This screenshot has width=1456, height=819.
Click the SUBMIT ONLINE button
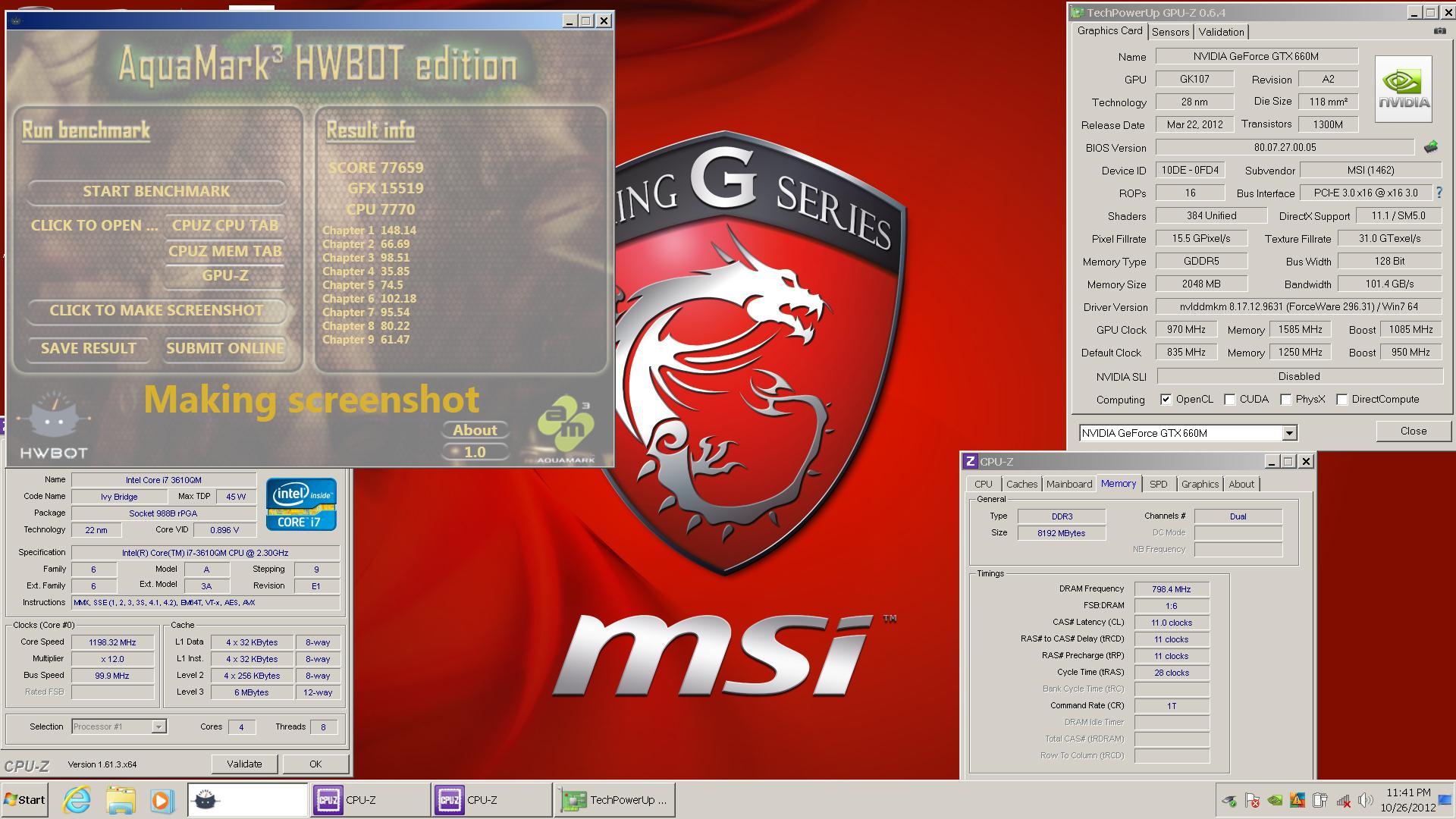point(225,348)
